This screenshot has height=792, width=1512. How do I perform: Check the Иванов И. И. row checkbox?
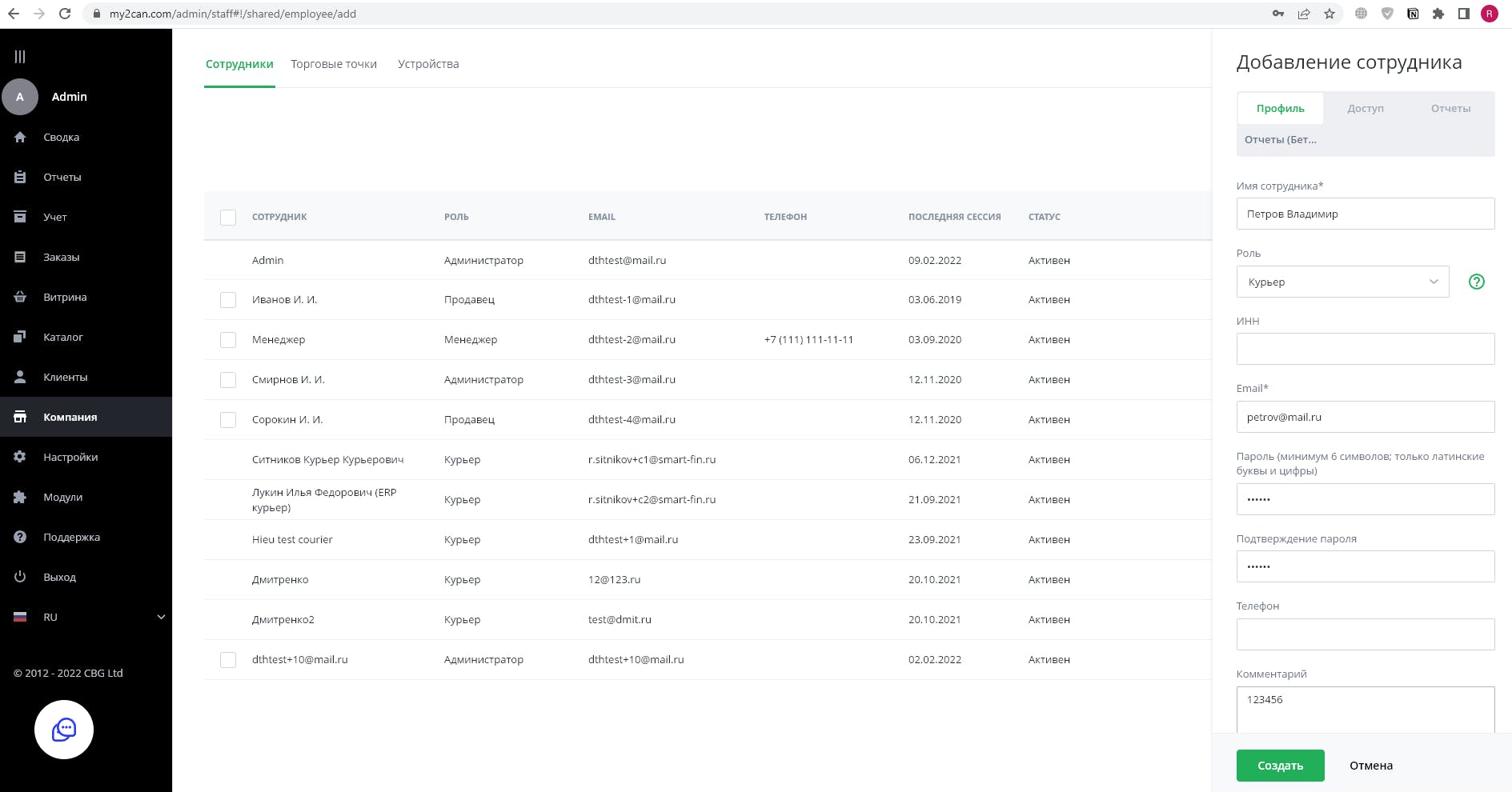click(x=228, y=300)
